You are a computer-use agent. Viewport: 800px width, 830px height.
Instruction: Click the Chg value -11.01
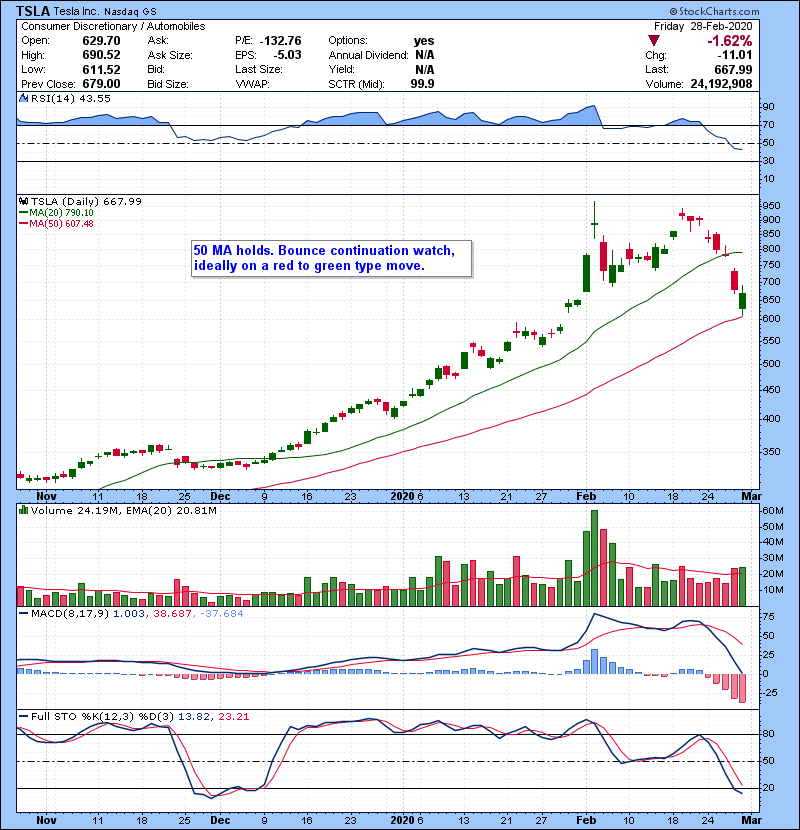[735, 55]
